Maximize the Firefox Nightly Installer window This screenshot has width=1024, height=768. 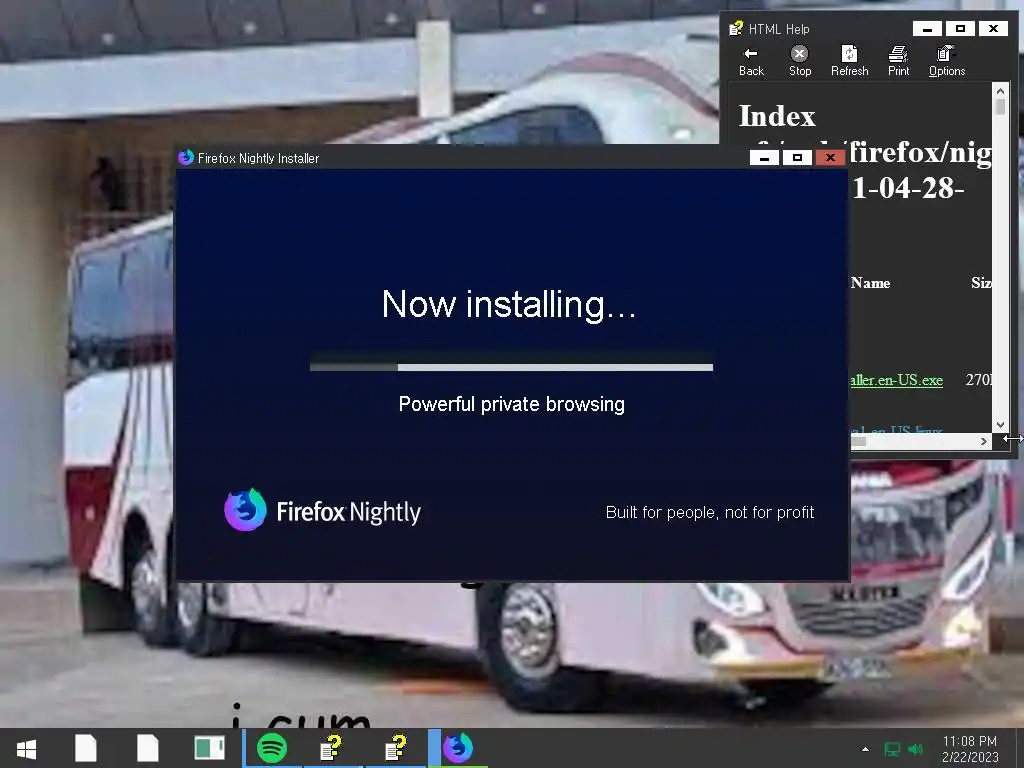[x=797, y=157]
